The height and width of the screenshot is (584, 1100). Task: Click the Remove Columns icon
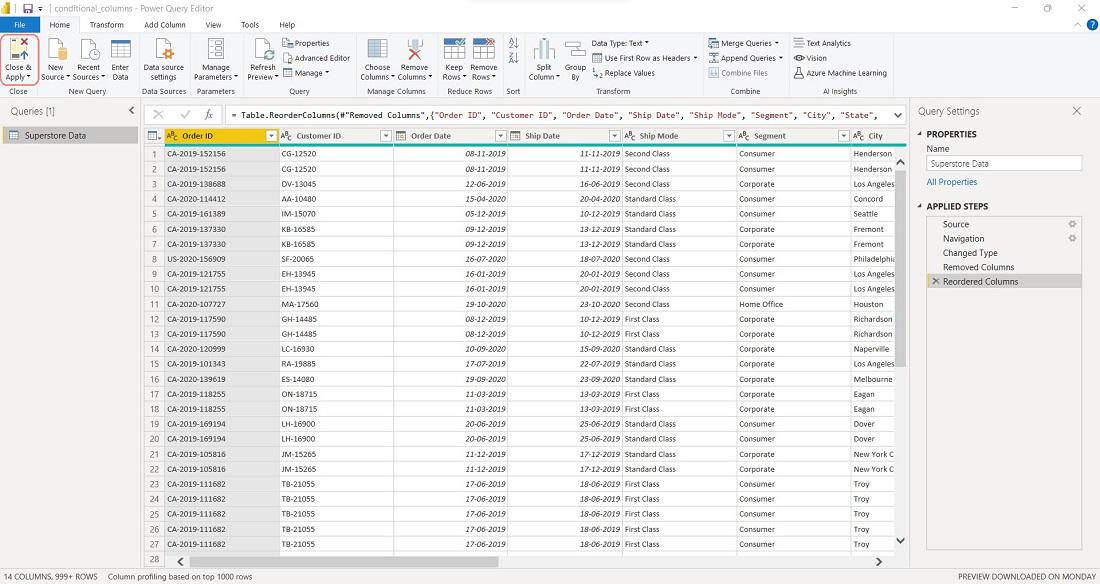tap(415, 50)
